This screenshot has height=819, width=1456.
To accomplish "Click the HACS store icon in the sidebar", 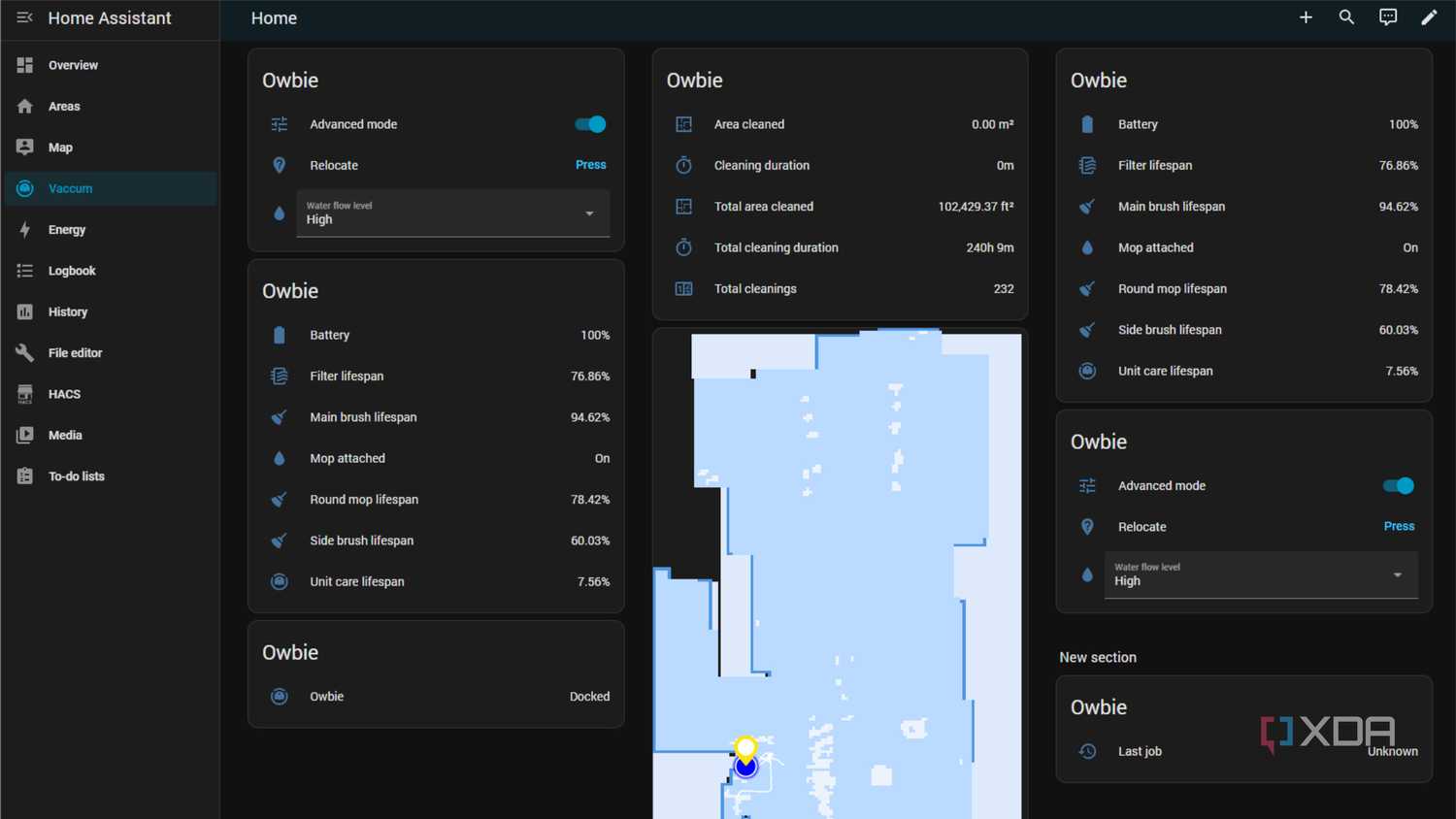I will point(25,394).
